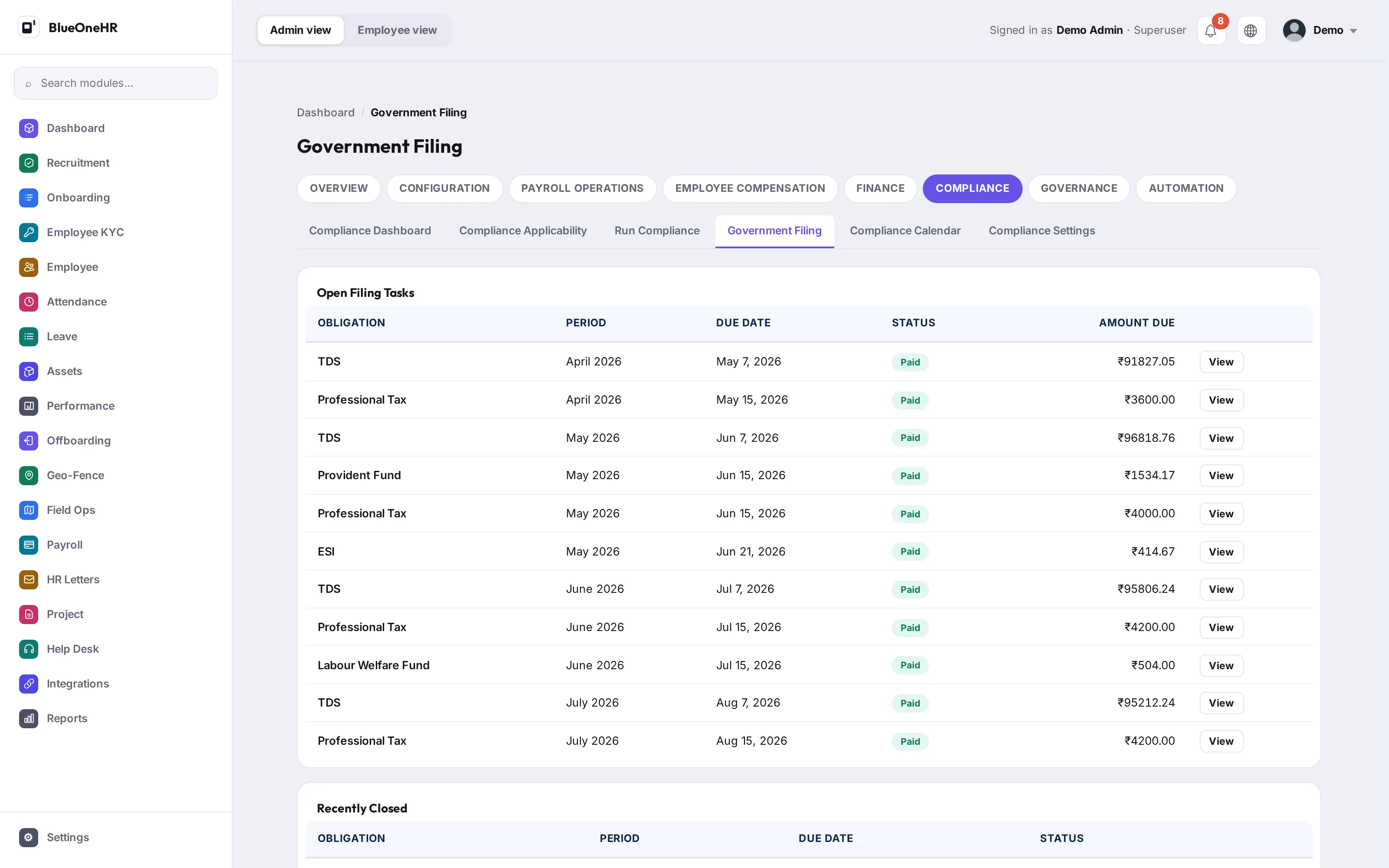Click the AMOUNT DUE column header
The width and height of the screenshot is (1389, 868).
(1136, 323)
